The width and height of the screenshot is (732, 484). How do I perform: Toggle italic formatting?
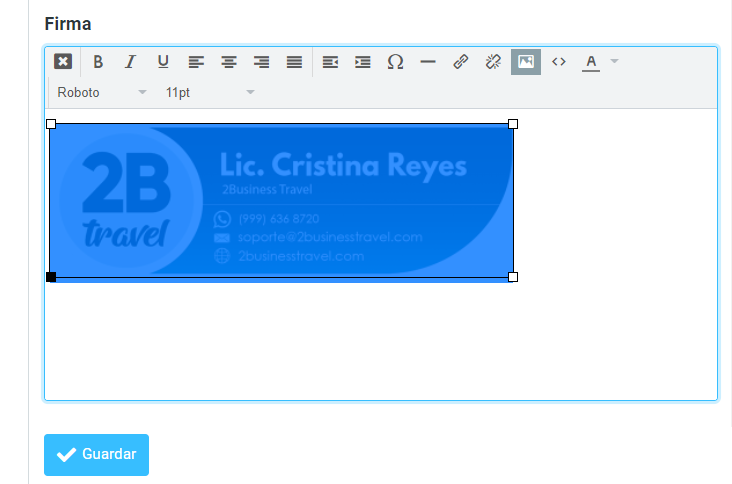click(x=130, y=62)
